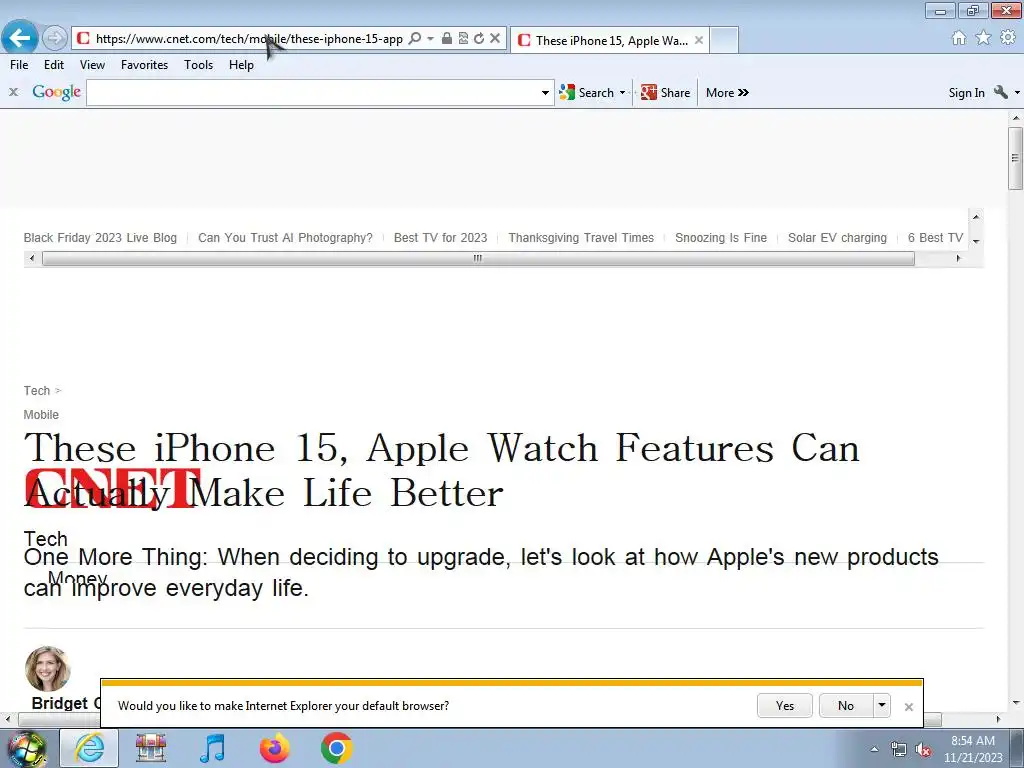Click the CNET favicon in address bar
The image size is (1024, 768).
point(83,39)
